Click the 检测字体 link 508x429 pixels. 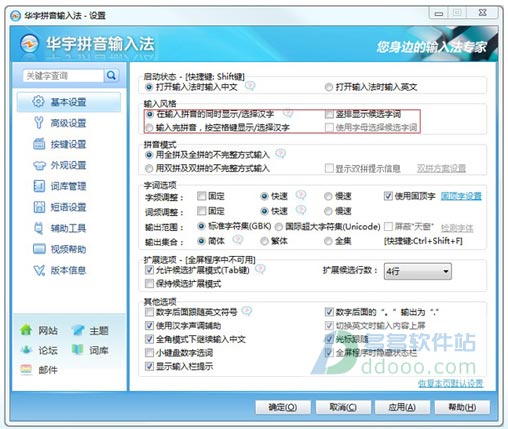pyautogui.click(x=457, y=228)
